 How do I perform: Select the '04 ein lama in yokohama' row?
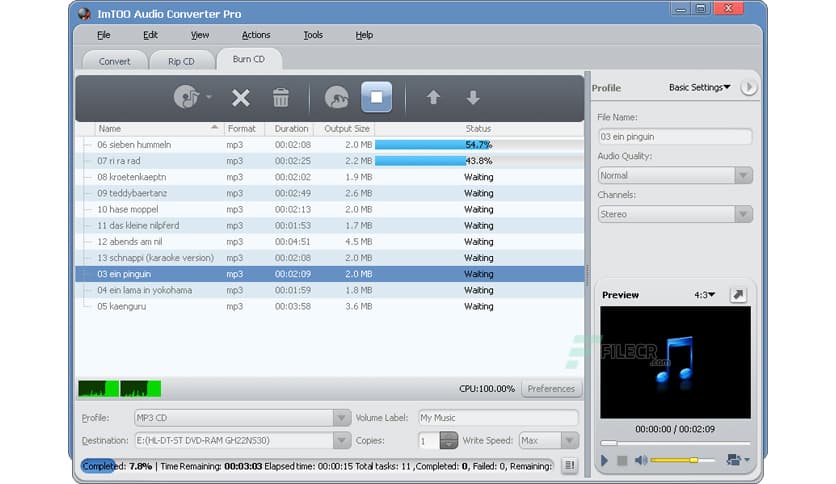pyautogui.click(x=329, y=290)
